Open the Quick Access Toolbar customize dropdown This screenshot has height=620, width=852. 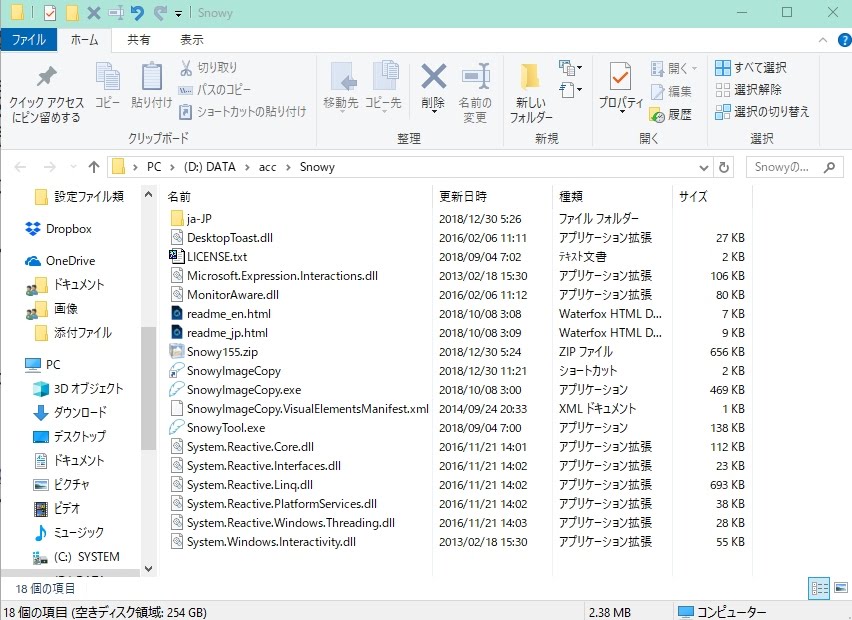pyautogui.click(x=178, y=14)
